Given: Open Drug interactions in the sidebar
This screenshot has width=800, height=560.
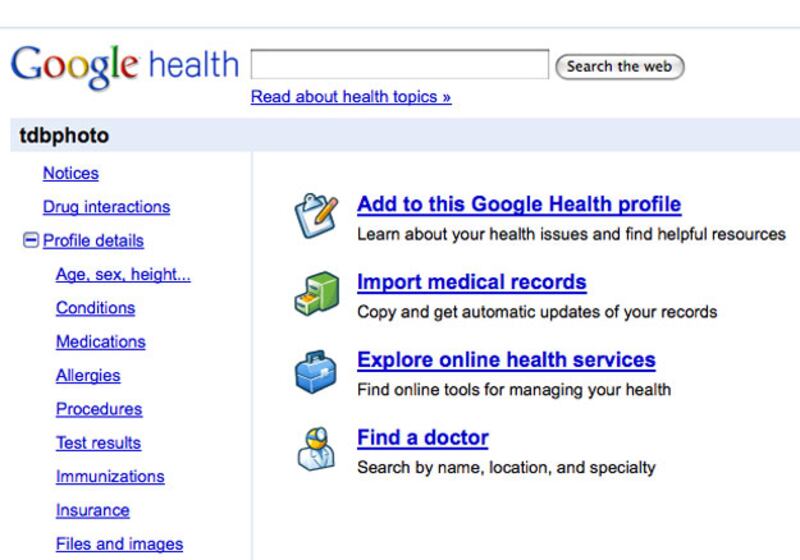Looking at the screenshot, I should click(x=106, y=207).
